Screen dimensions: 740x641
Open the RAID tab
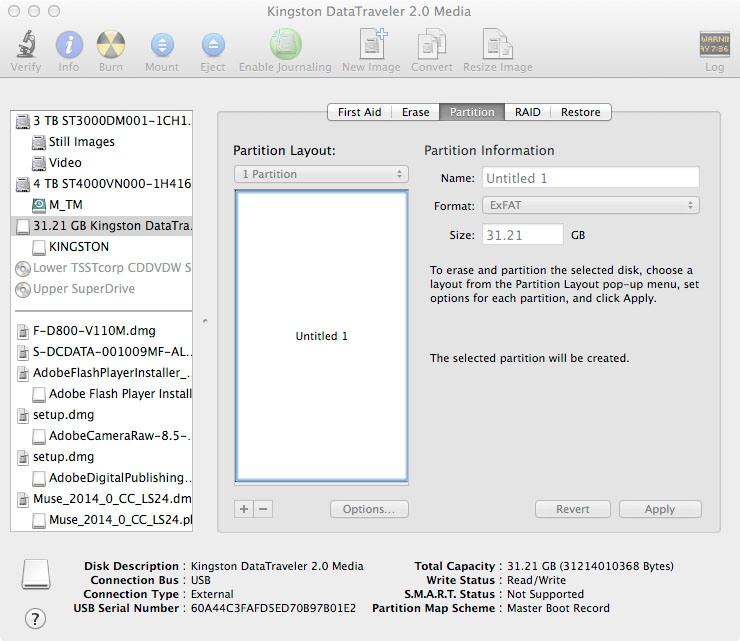click(x=528, y=112)
